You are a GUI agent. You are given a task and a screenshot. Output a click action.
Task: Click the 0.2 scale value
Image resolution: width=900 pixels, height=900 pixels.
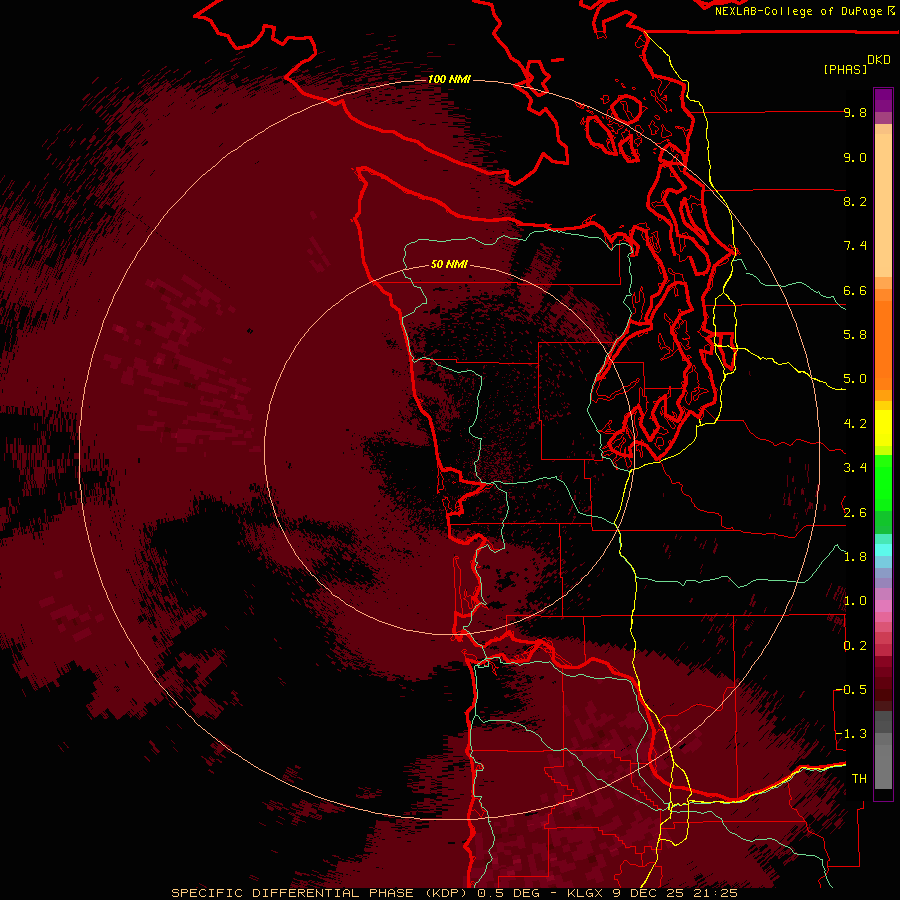click(x=855, y=646)
